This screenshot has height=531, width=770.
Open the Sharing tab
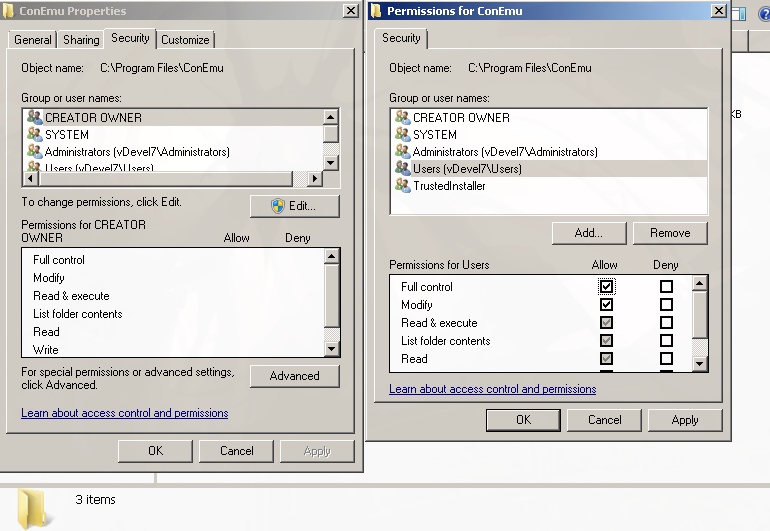point(81,40)
